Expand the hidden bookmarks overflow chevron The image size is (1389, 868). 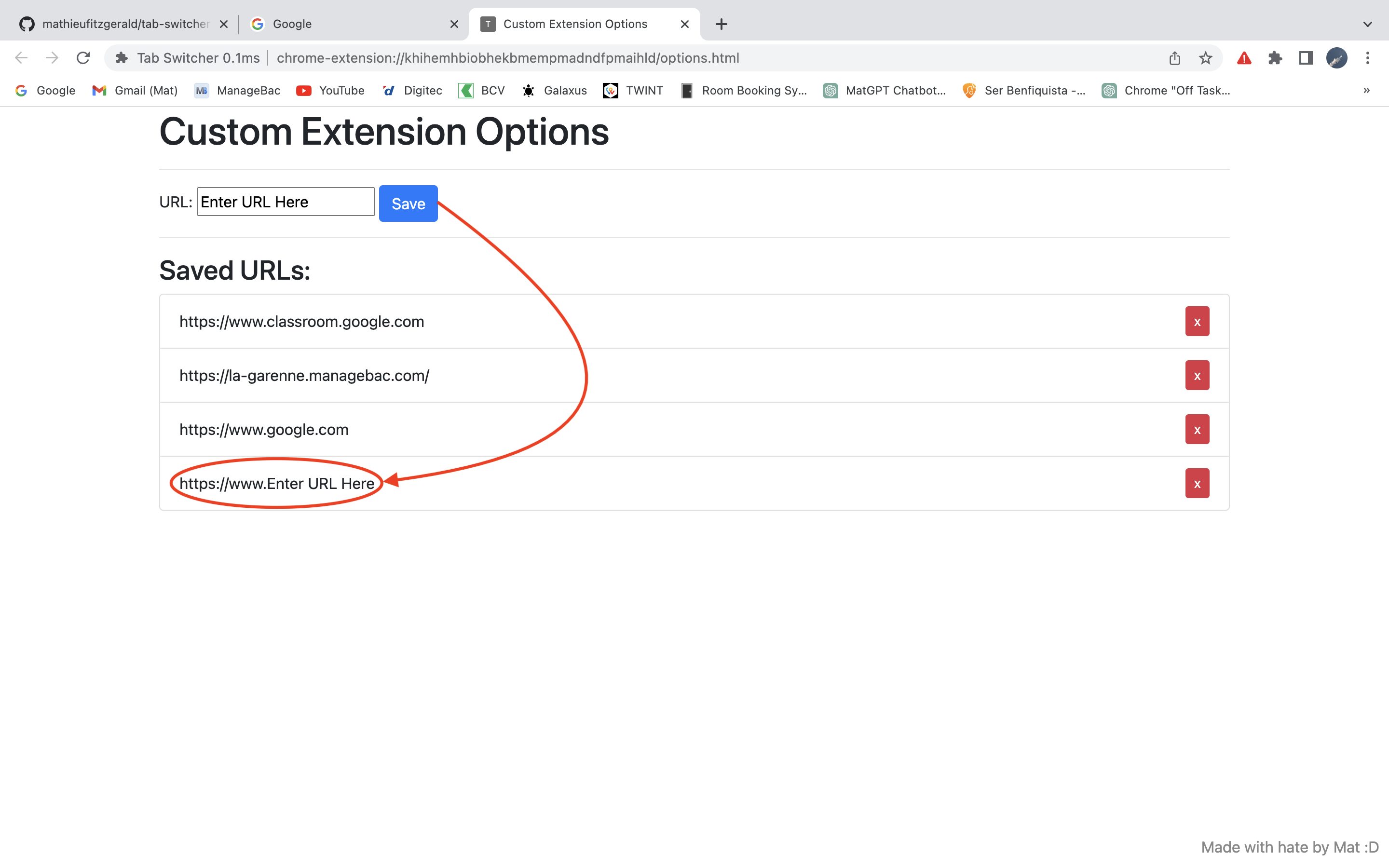pos(1366,90)
